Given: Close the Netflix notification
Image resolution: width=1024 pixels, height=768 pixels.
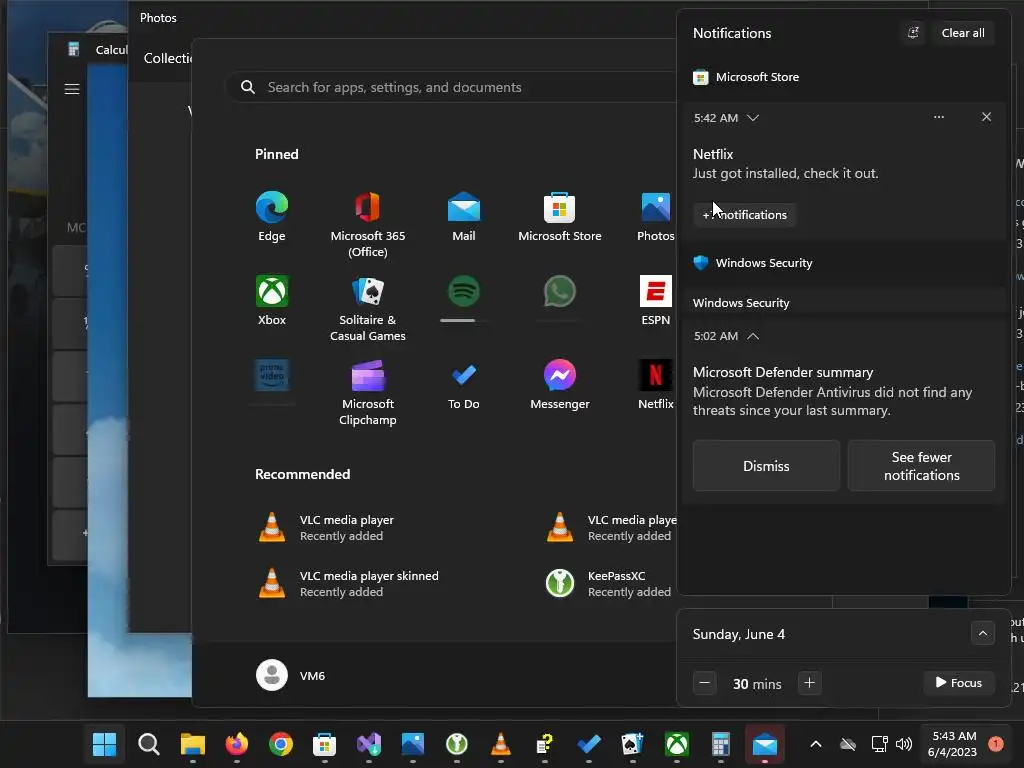Looking at the screenshot, I should pyautogui.click(x=986, y=117).
